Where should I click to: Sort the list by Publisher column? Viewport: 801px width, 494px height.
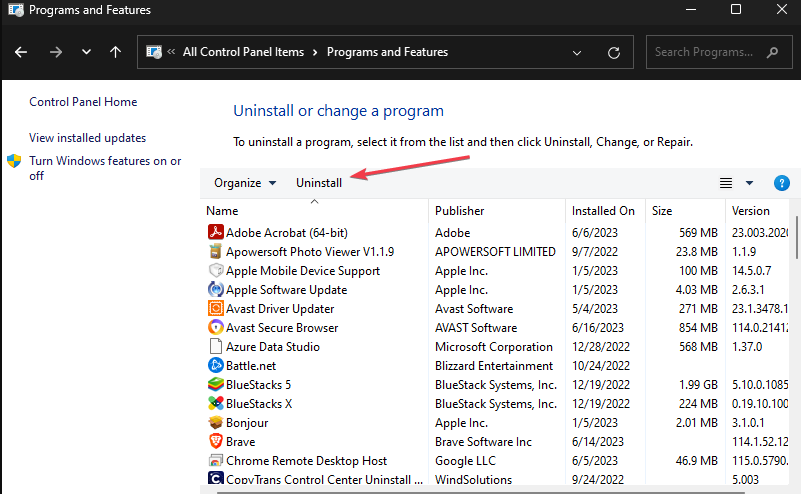460,211
